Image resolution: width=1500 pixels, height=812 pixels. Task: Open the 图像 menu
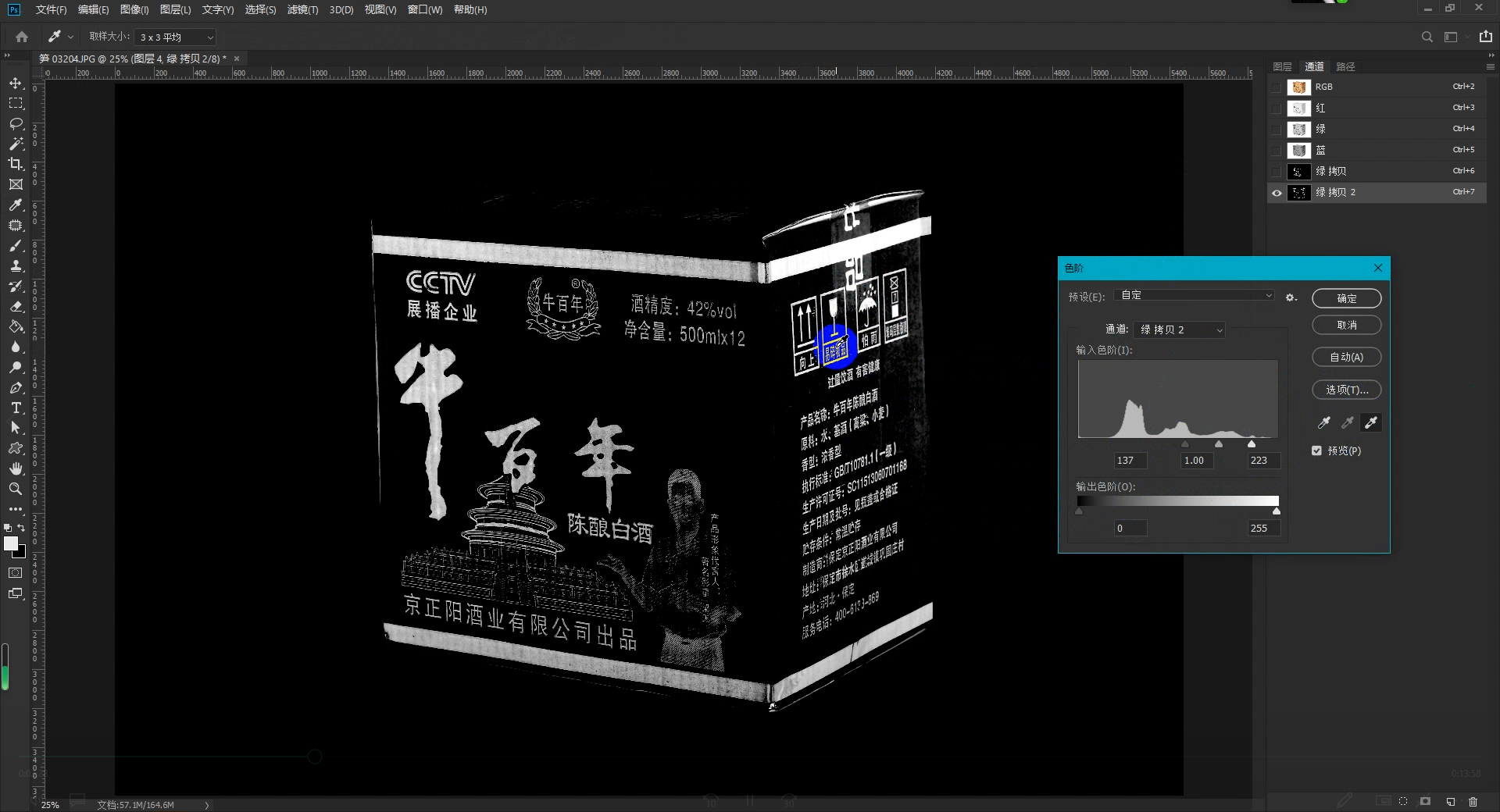134,9
